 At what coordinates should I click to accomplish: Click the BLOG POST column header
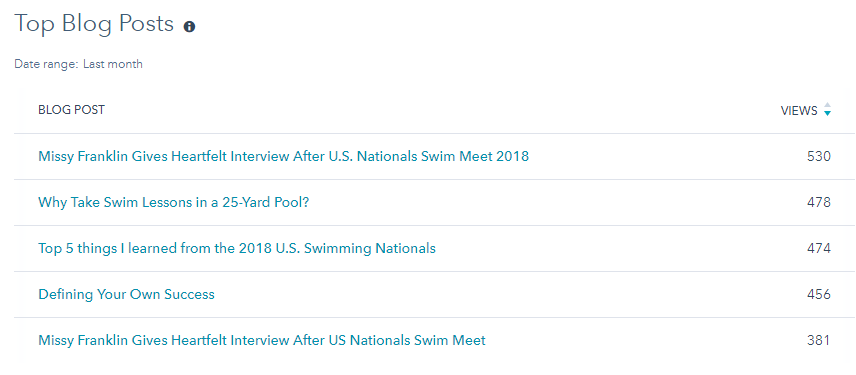(72, 110)
